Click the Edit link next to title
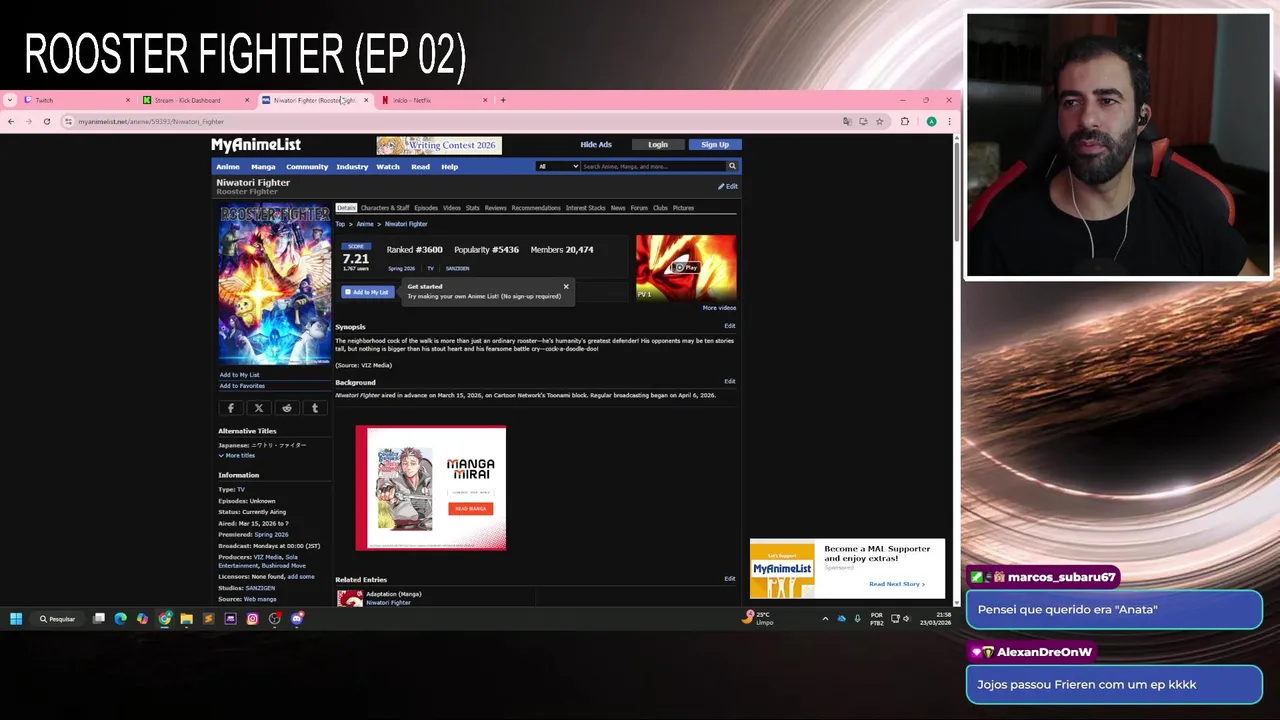1280x720 pixels. [x=728, y=187]
